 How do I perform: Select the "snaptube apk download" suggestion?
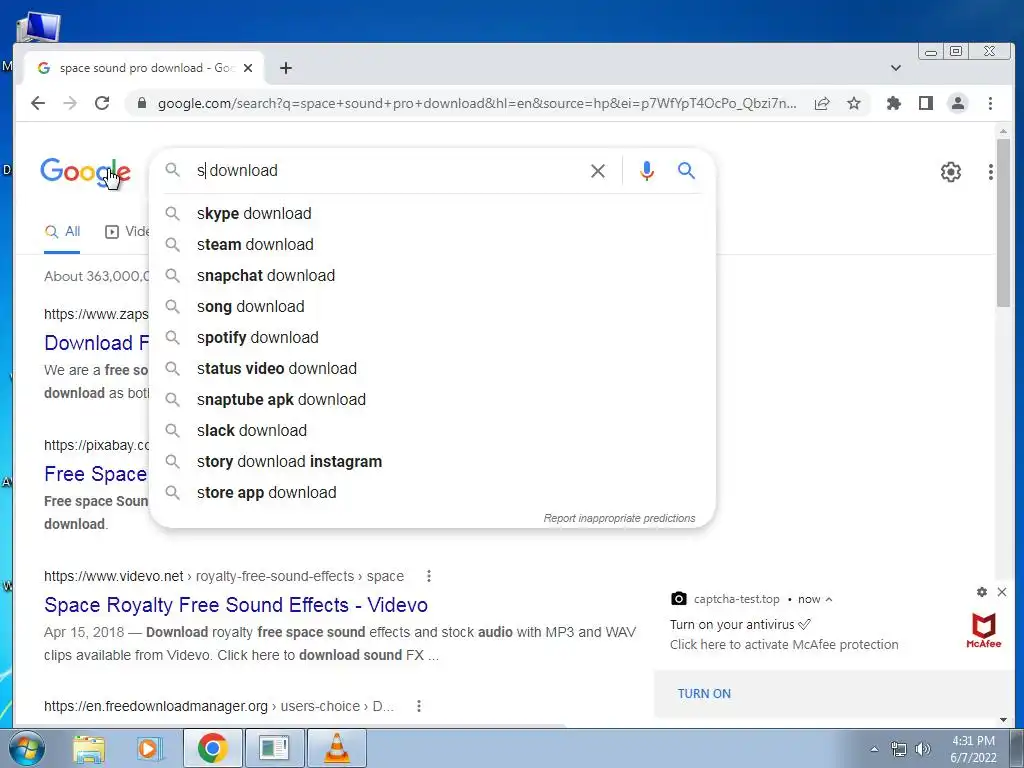tap(432, 400)
